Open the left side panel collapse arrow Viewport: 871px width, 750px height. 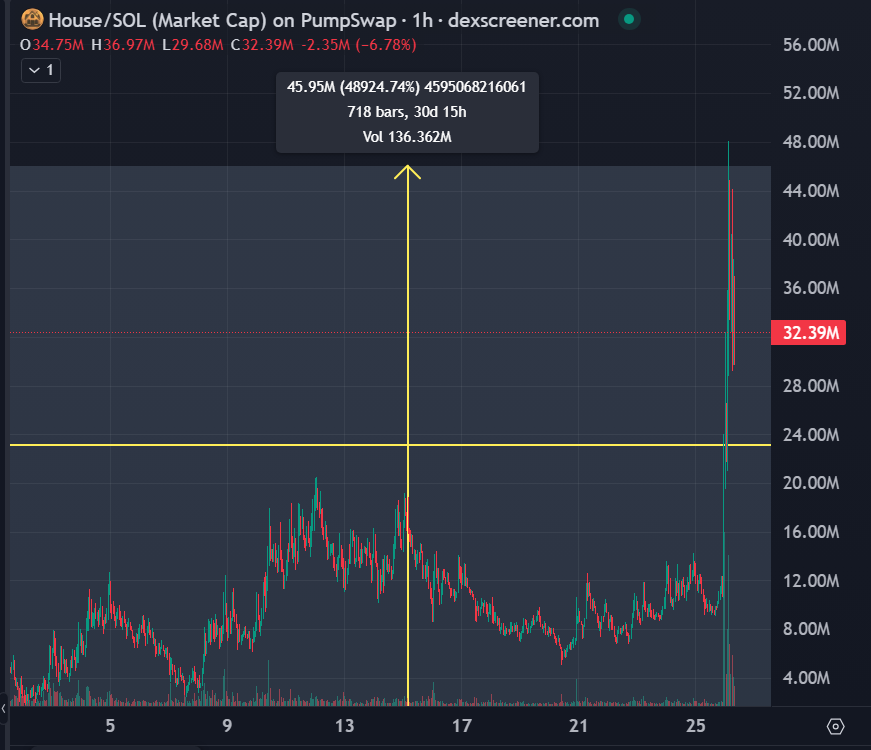click(4, 708)
